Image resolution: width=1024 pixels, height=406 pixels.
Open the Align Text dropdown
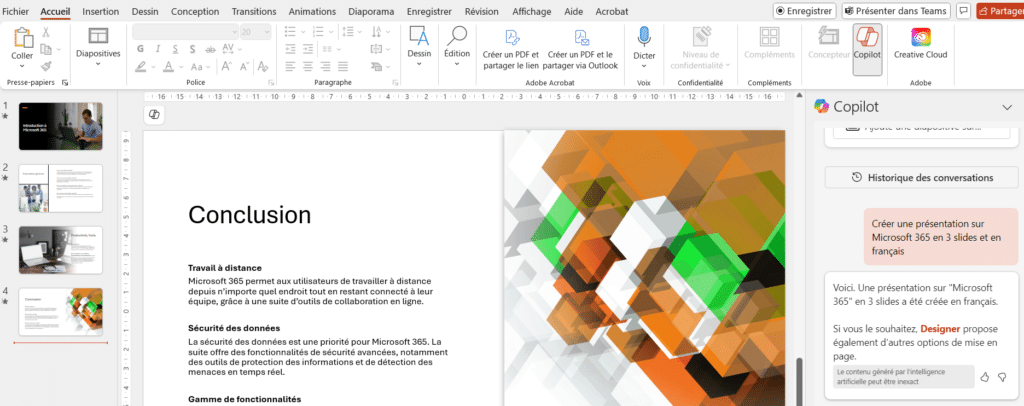click(379, 49)
